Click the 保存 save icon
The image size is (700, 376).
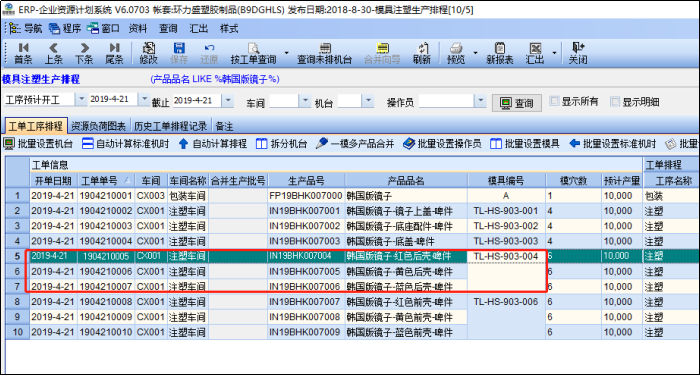click(x=179, y=53)
